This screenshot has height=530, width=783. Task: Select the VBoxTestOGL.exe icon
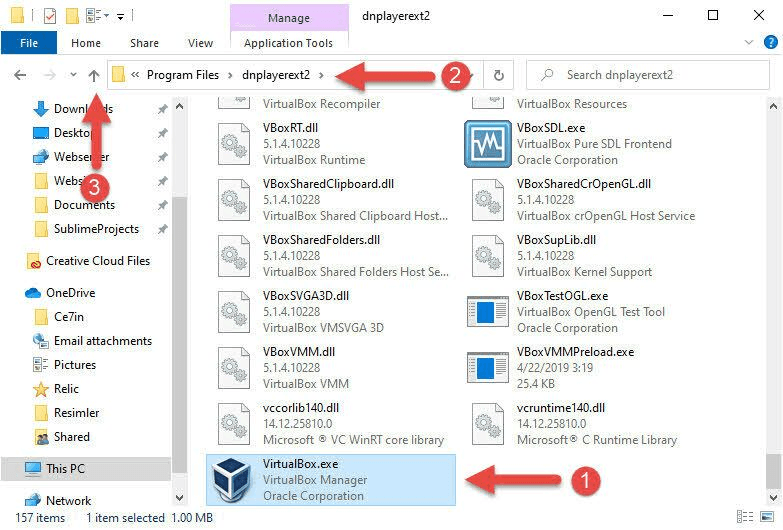coord(487,312)
